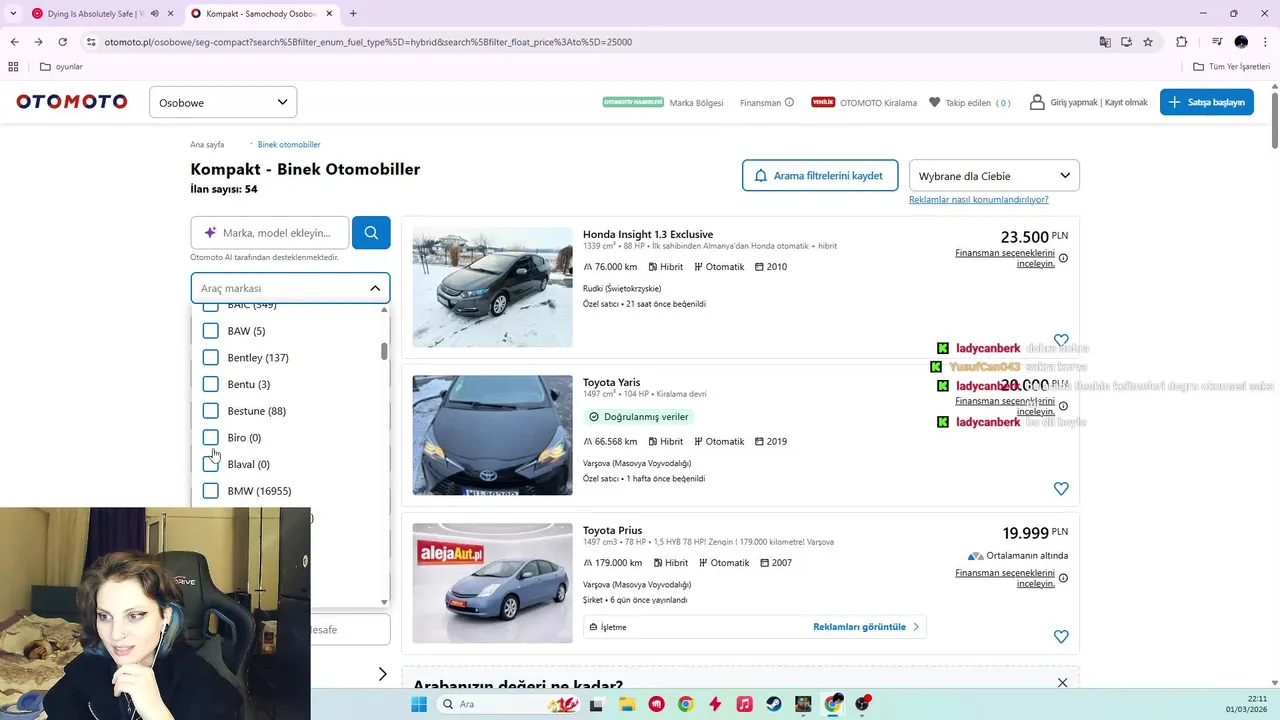This screenshot has width=1280, height=720.
Task: Open the Osobowe category dropdown
Action: click(223, 102)
